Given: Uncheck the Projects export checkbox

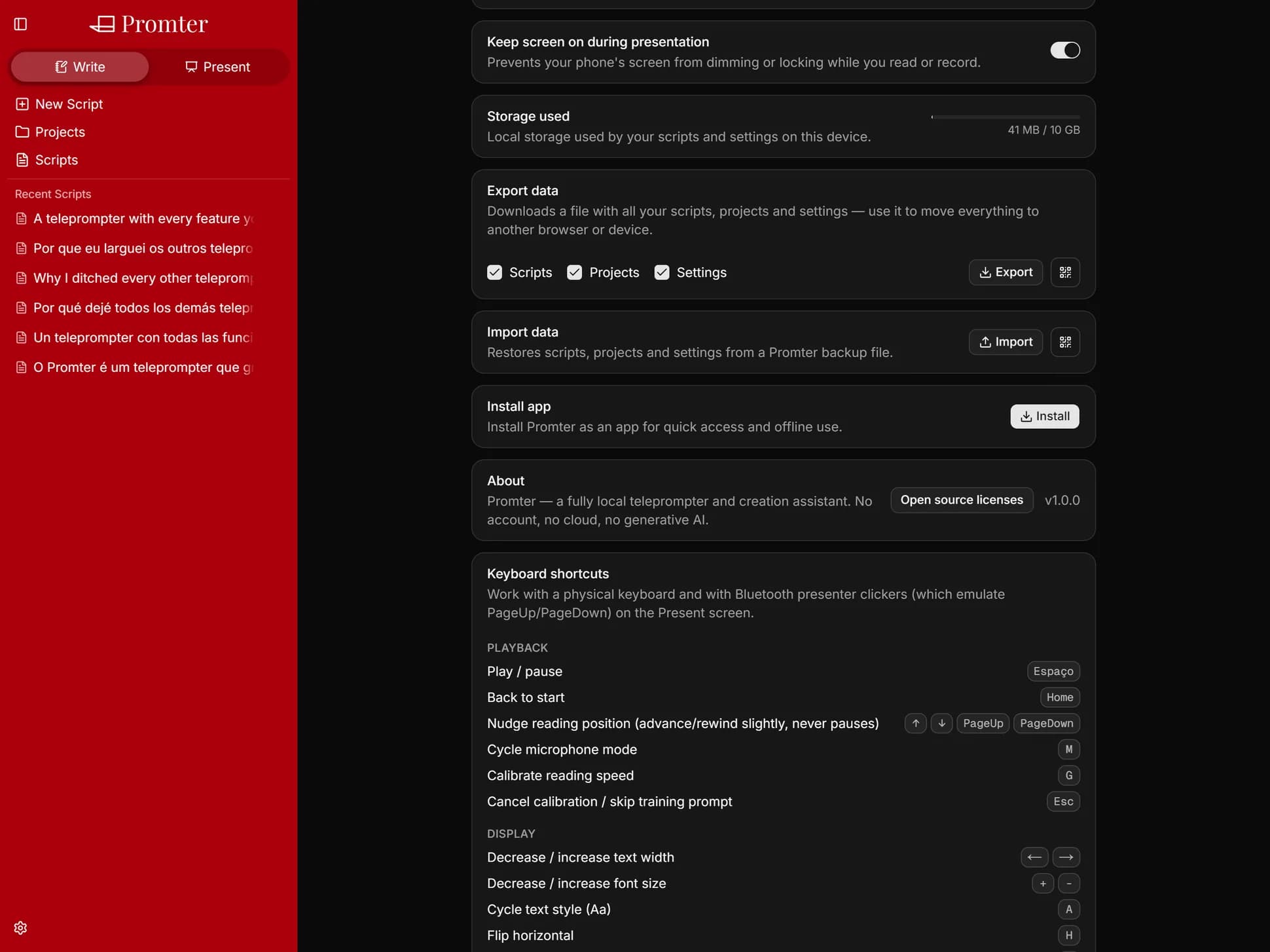Looking at the screenshot, I should coord(574,272).
